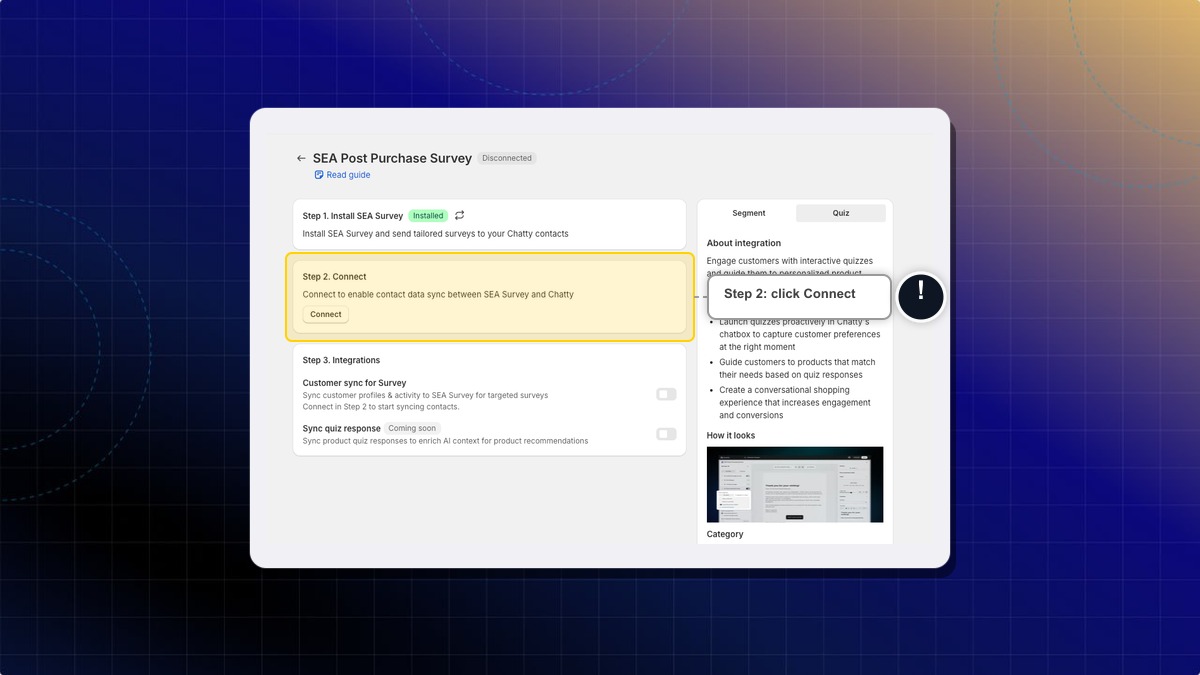Image resolution: width=1200 pixels, height=675 pixels.
Task: Click the About integration heading
Action: (744, 243)
